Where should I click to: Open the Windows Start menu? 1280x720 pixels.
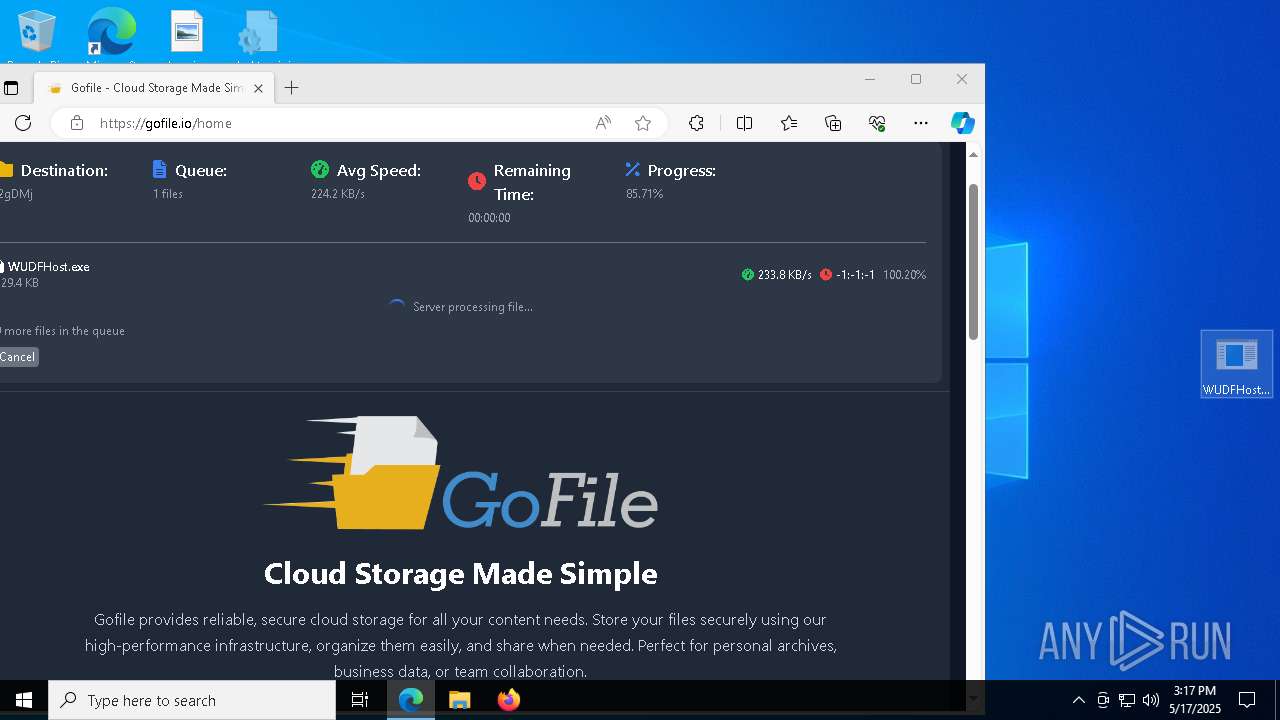(x=24, y=700)
